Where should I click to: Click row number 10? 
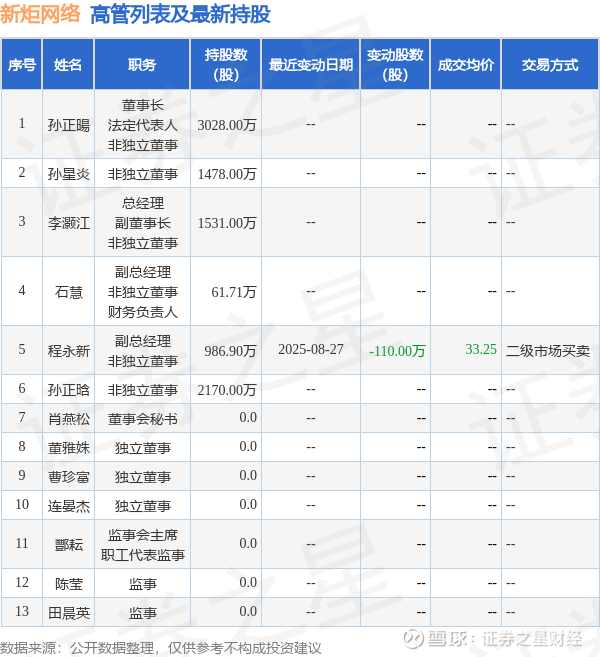(22, 504)
